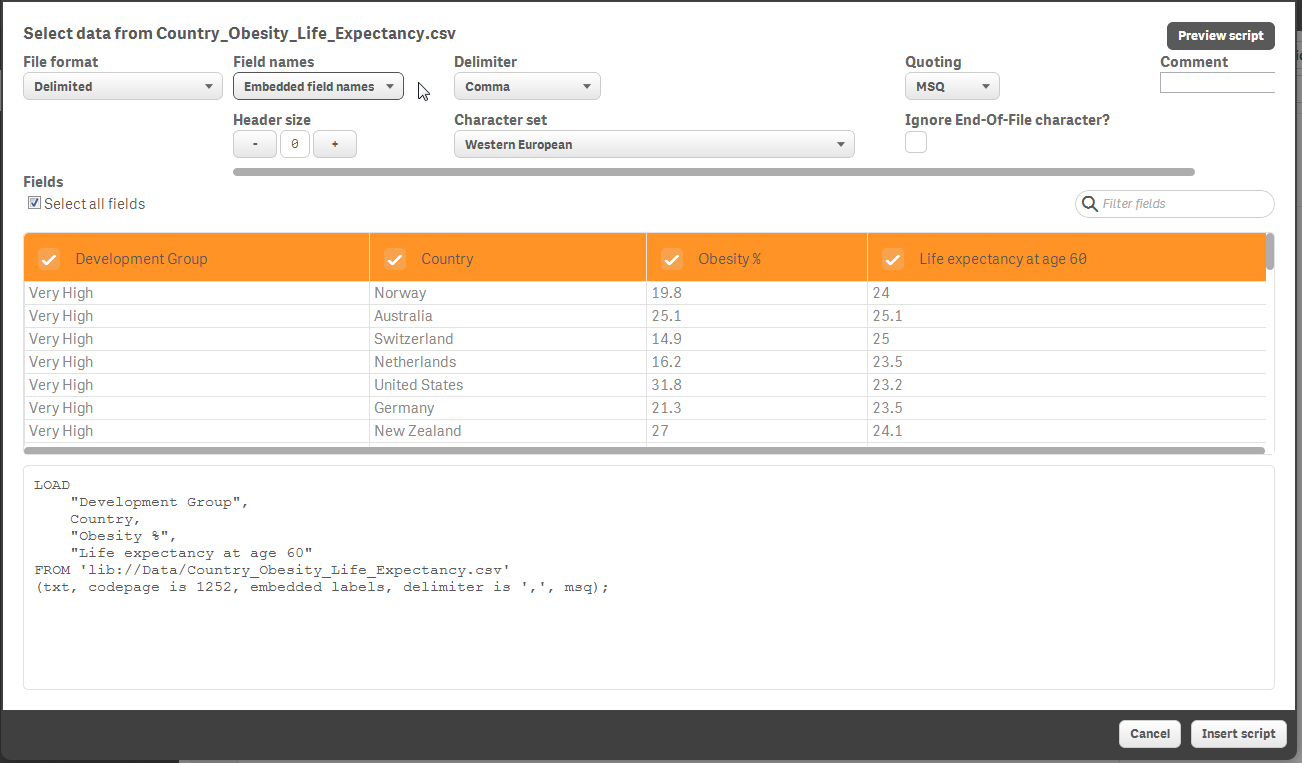
Task: Click the Insert script button
Action: pyautogui.click(x=1238, y=733)
